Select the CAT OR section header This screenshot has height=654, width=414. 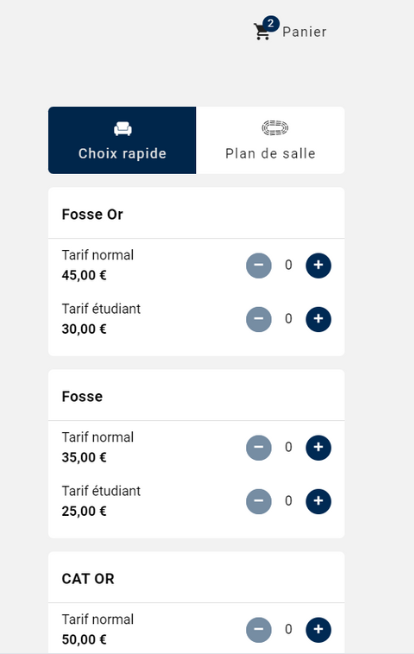[88, 579]
